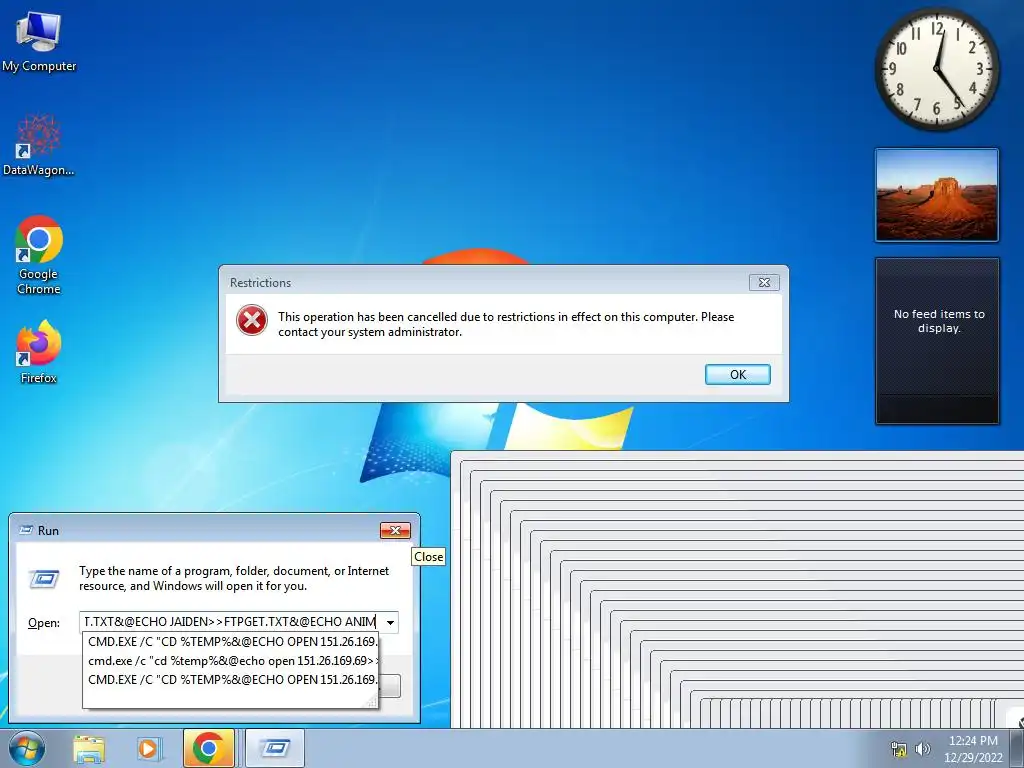Image resolution: width=1024 pixels, height=768 pixels.
Task: Open Windows Explorer from the taskbar
Action: pos(89,749)
